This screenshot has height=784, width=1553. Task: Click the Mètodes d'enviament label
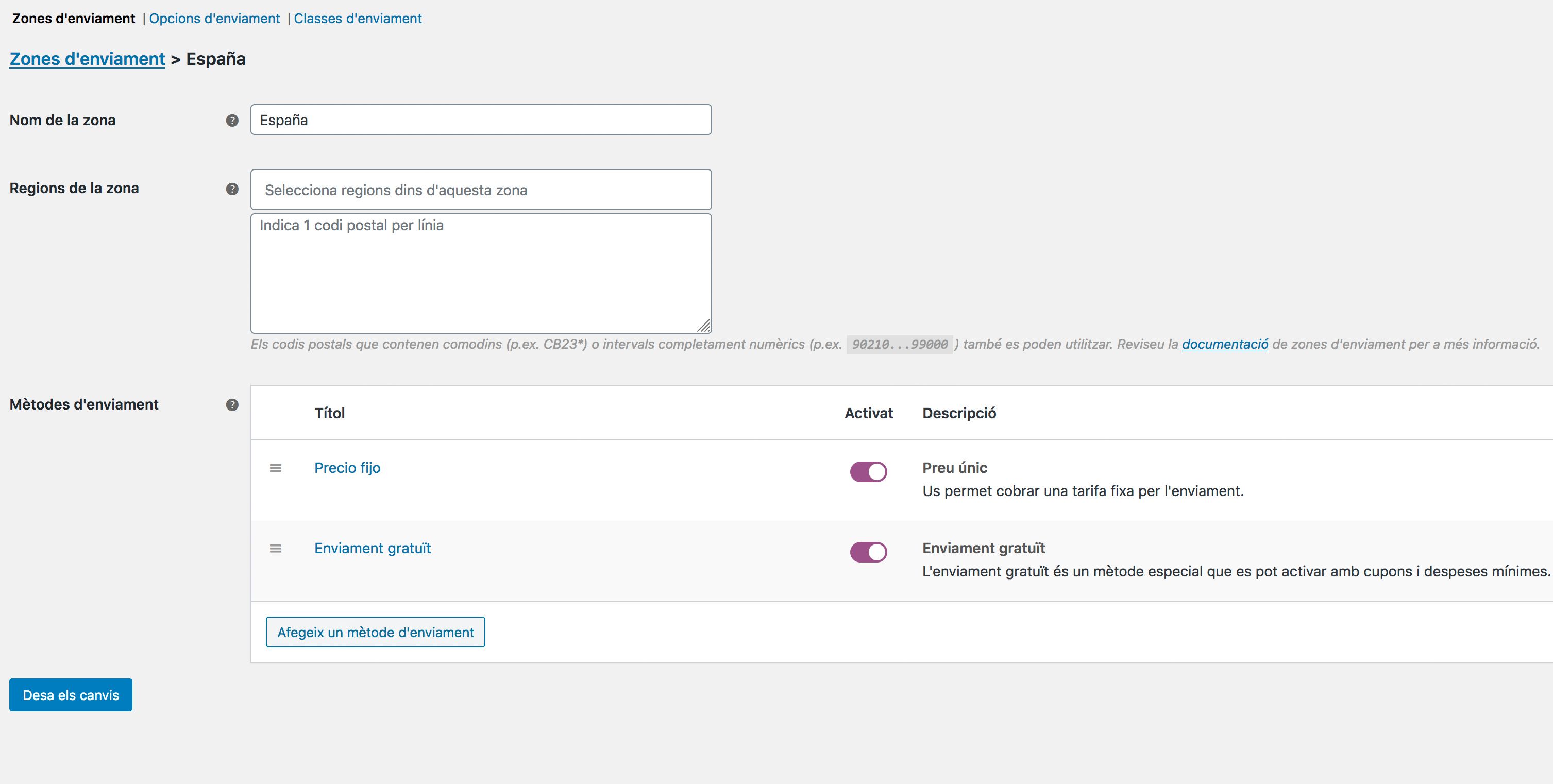point(84,404)
